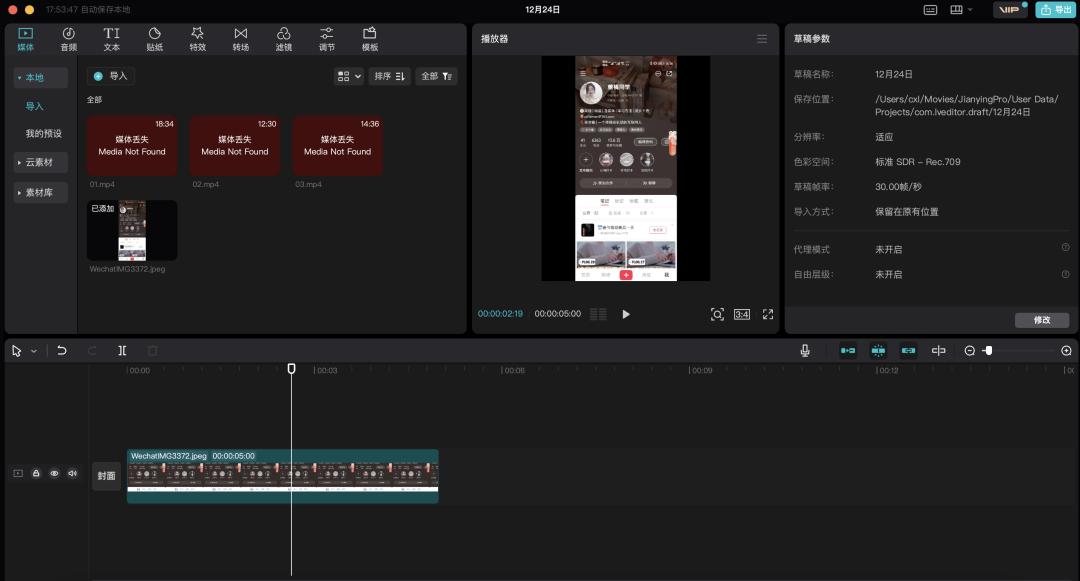Play the video preview
This screenshot has width=1080, height=581.
(x=626, y=314)
